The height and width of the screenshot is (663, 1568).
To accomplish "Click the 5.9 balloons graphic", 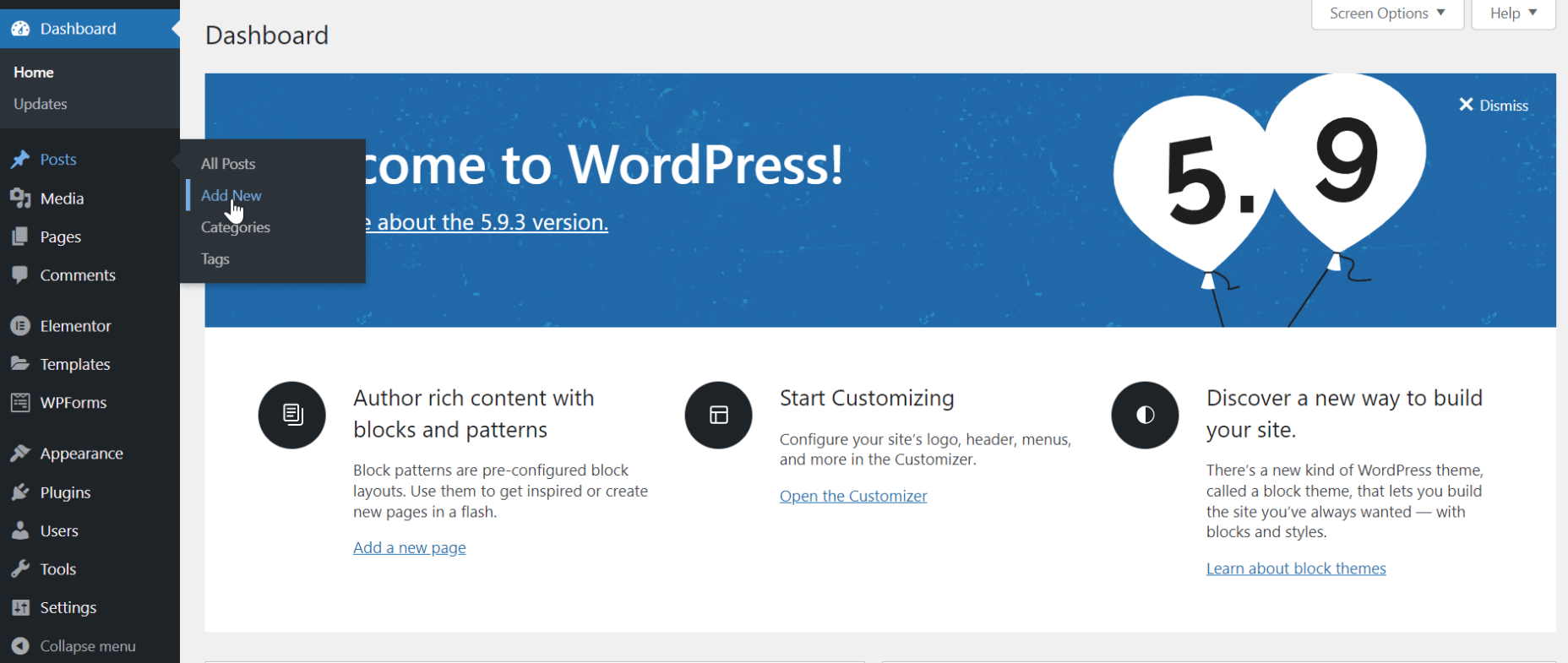I will pos(1269,200).
